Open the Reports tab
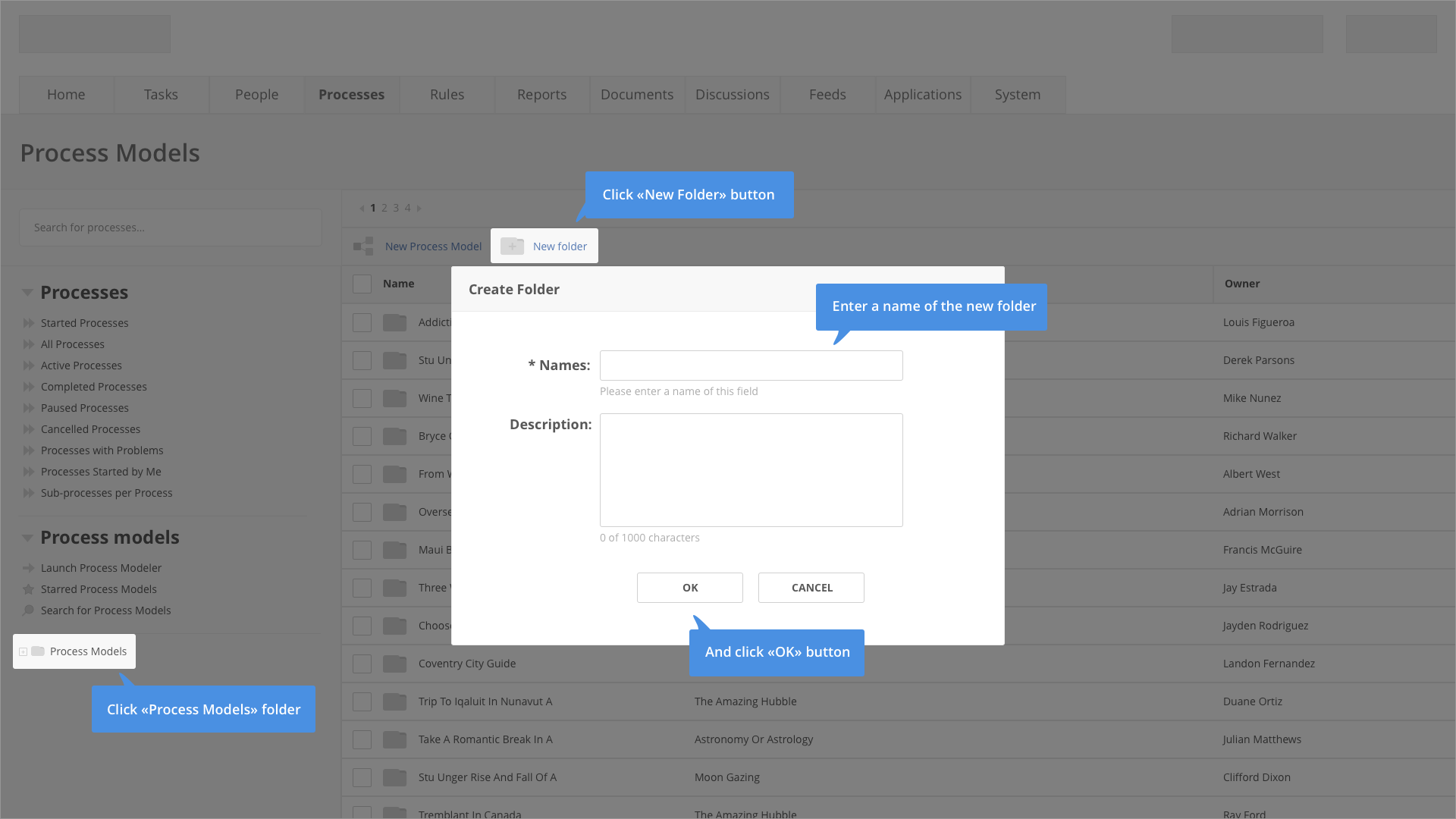The width and height of the screenshot is (1456, 819). pos(541,95)
